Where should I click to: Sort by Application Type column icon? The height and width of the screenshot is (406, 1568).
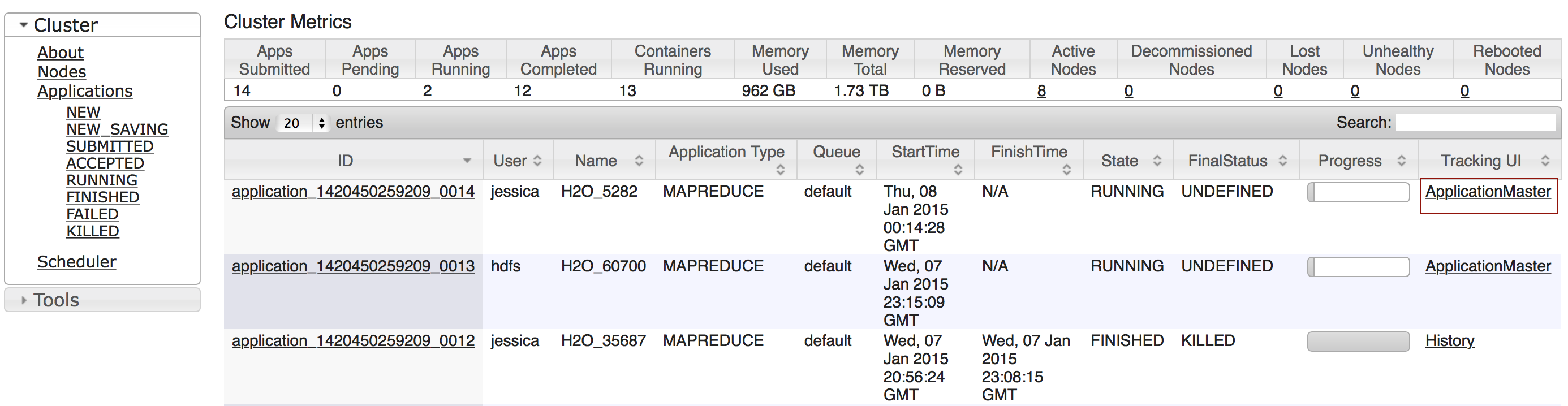point(779,170)
